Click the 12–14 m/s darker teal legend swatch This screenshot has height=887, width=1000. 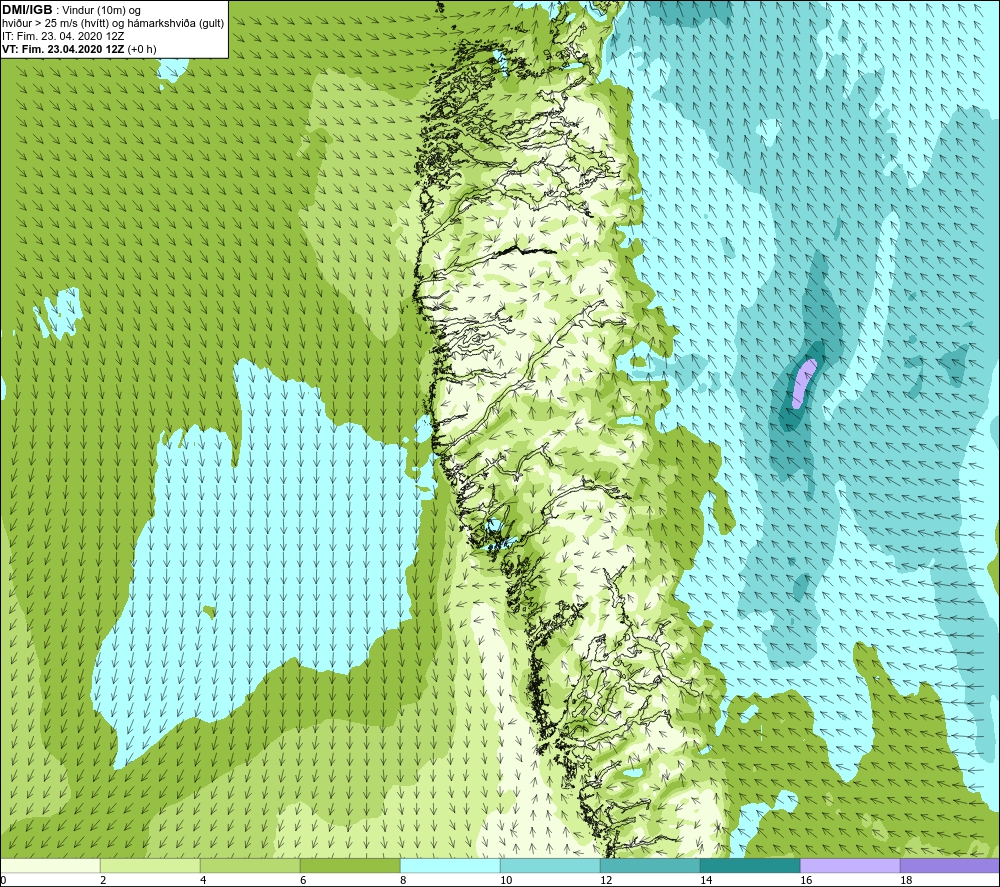pos(650,865)
